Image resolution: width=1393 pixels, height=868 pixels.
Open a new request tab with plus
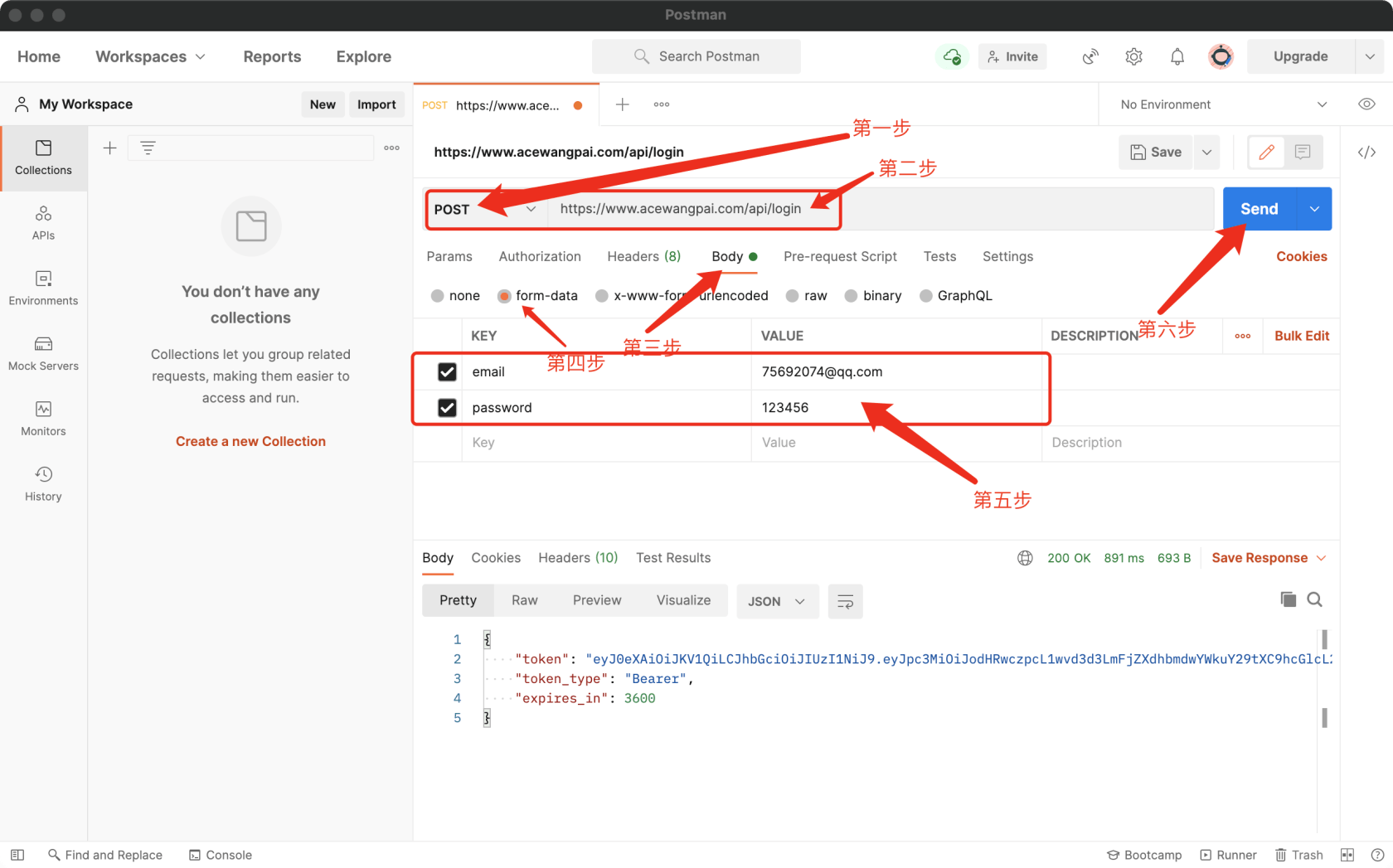(622, 104)
